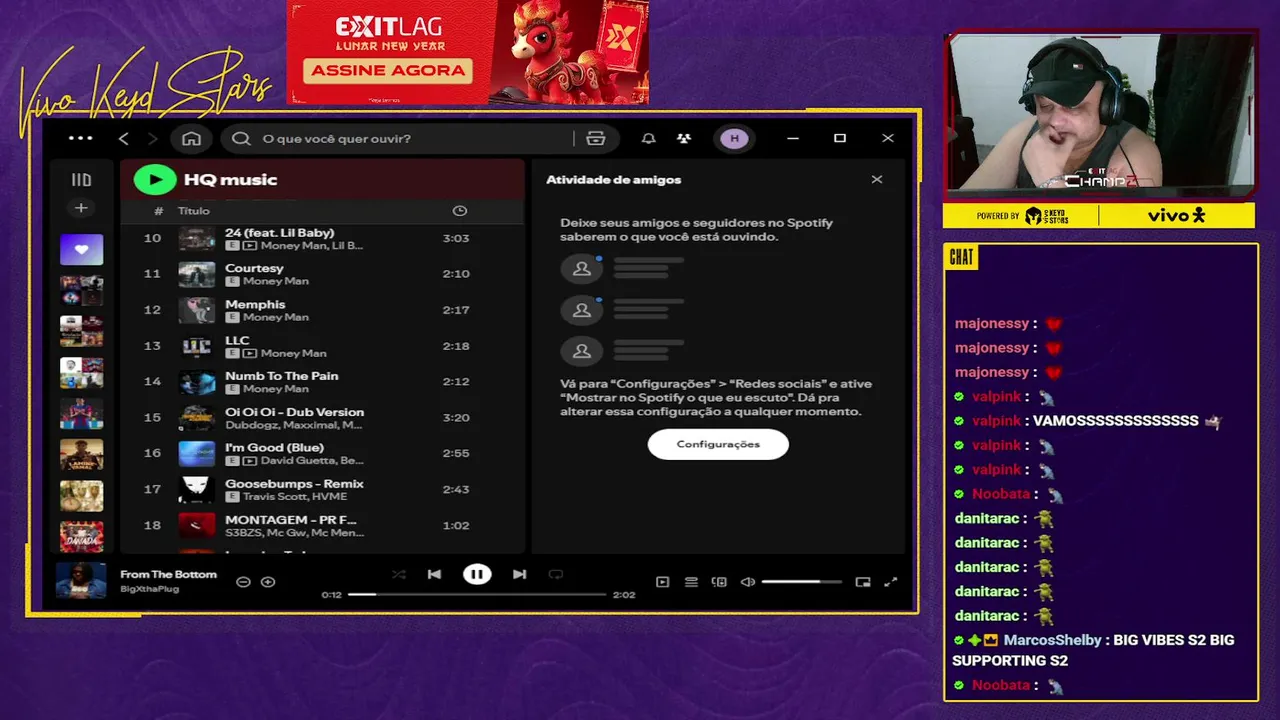This screenshot has width=1280, height=720.
Task: Open the artist 'BigXthaPlug'
Action: pyautogui.click(x=149, y=589)
